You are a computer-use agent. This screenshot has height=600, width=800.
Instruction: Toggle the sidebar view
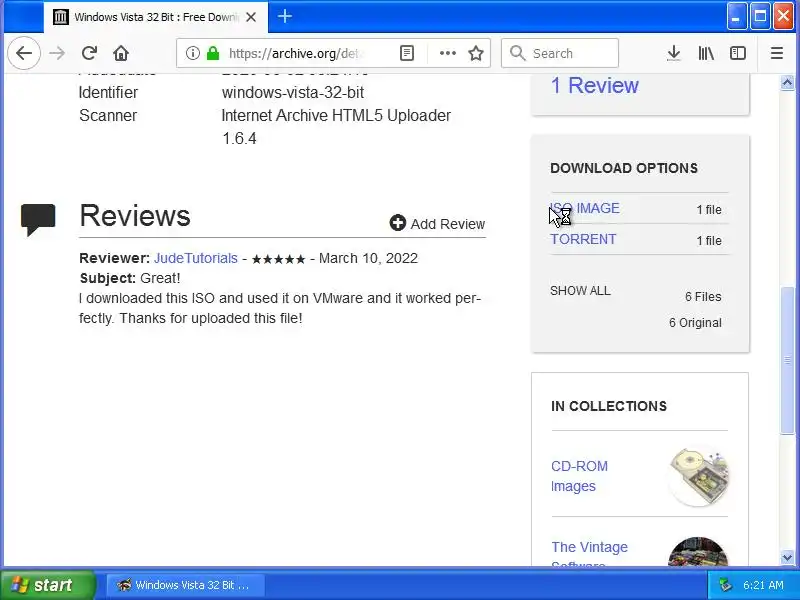point(738,53)
